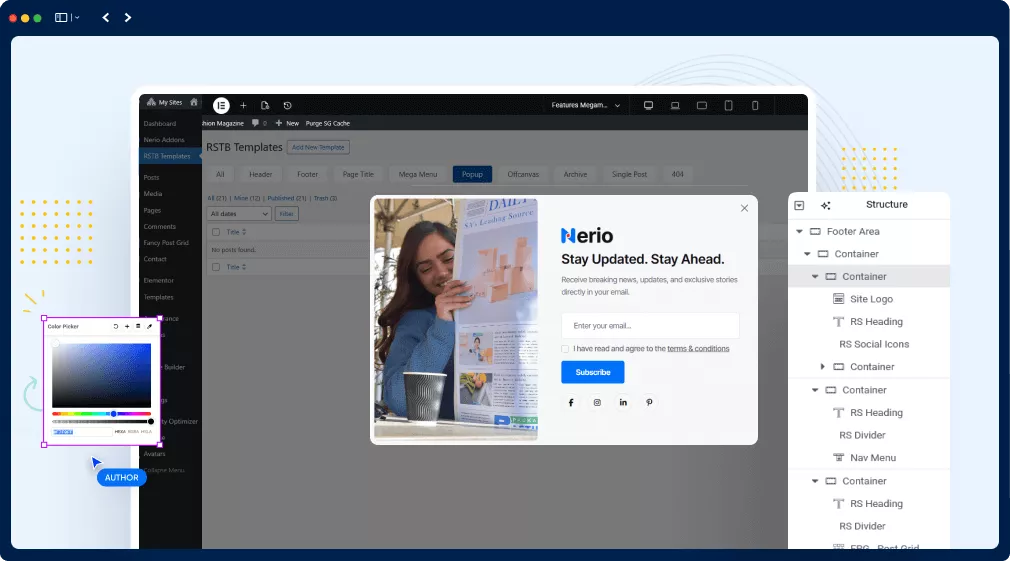Check the terms & conditions agreement checkbox

tap(565, 349)
